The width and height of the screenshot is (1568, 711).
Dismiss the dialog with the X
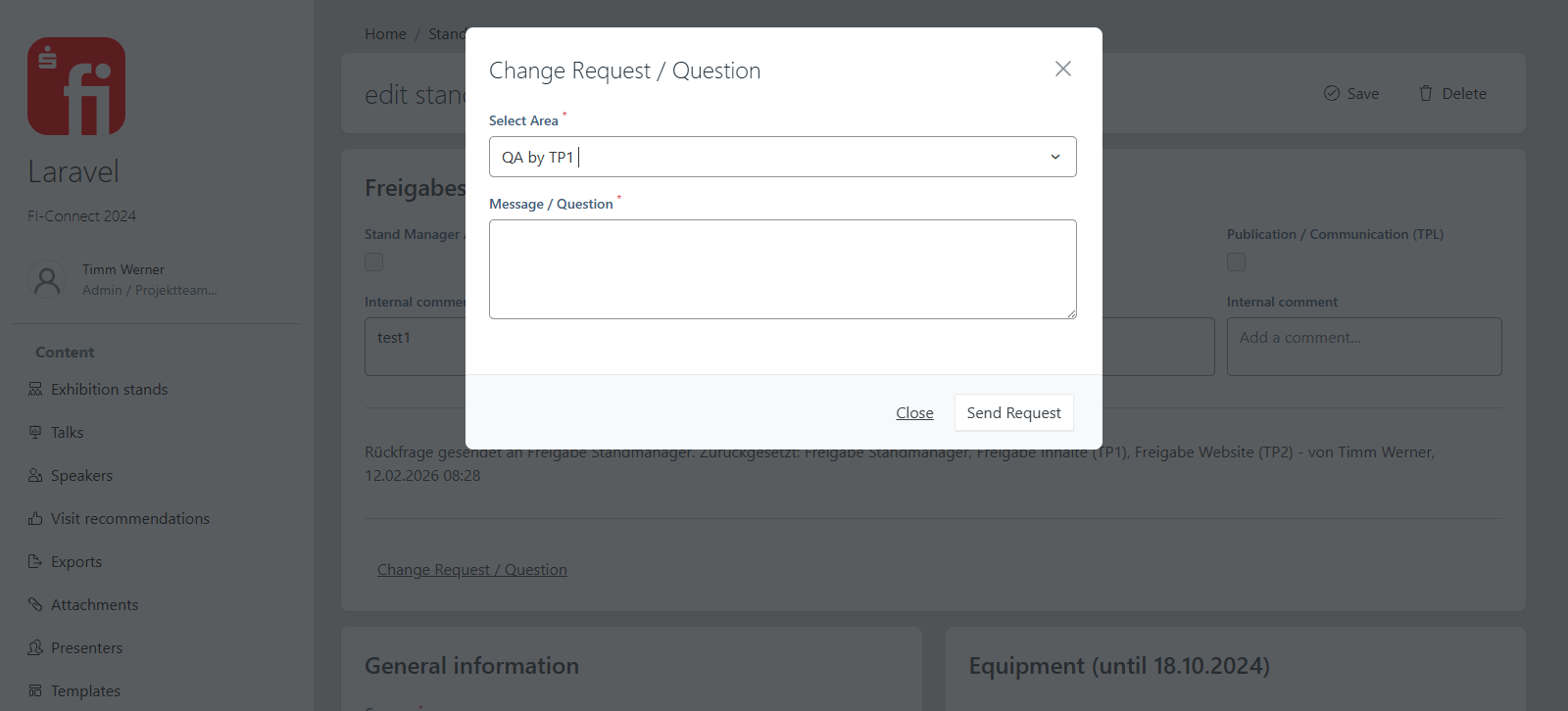coord(1062,69)
